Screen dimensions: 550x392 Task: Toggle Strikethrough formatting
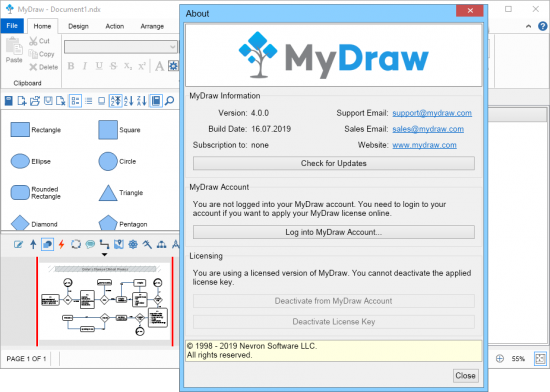[x=113, y=66]
